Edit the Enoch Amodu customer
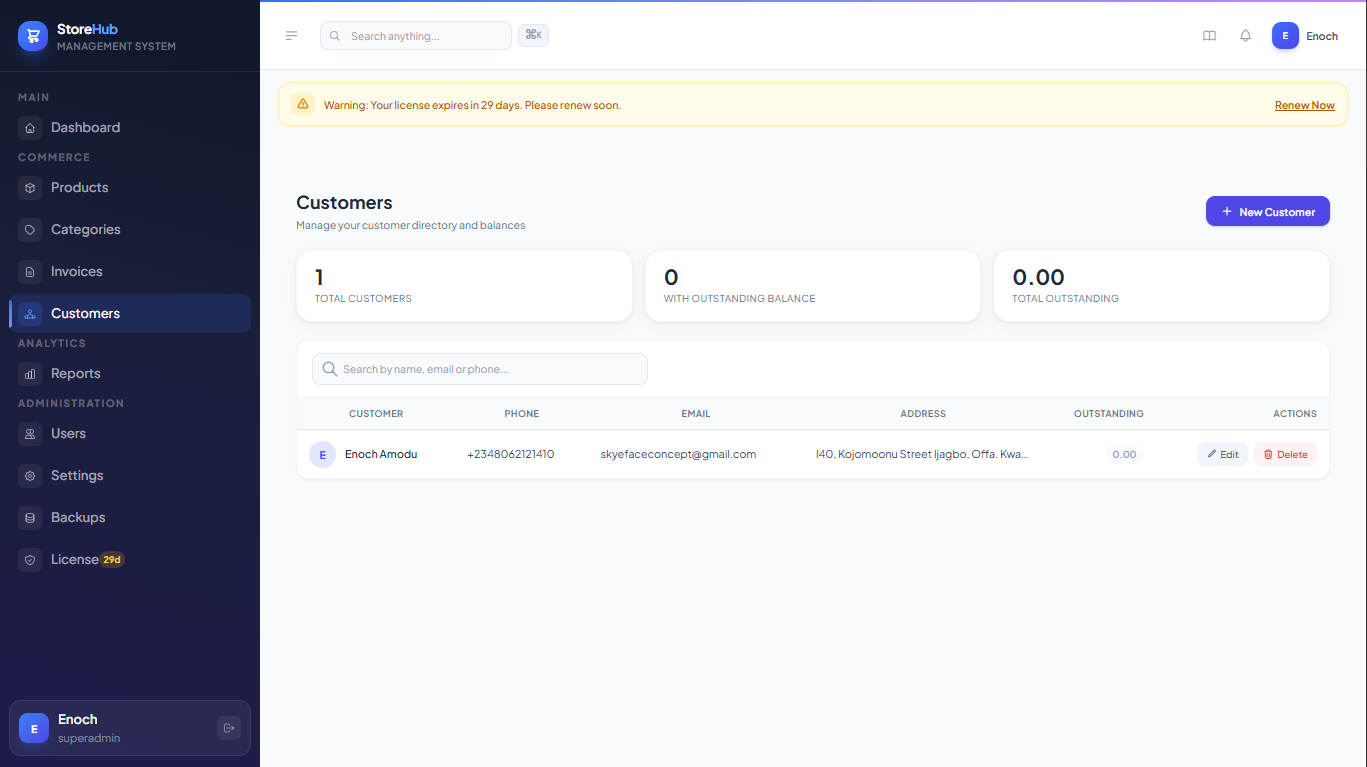This screenshot has width=1367, height=767. tap(1222, 454)
